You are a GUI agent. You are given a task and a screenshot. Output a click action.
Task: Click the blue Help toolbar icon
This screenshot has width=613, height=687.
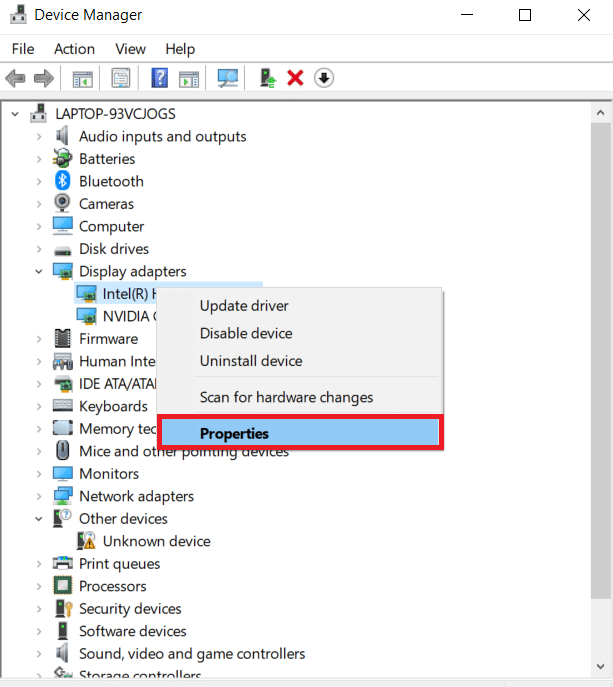[x=159, y=78]
